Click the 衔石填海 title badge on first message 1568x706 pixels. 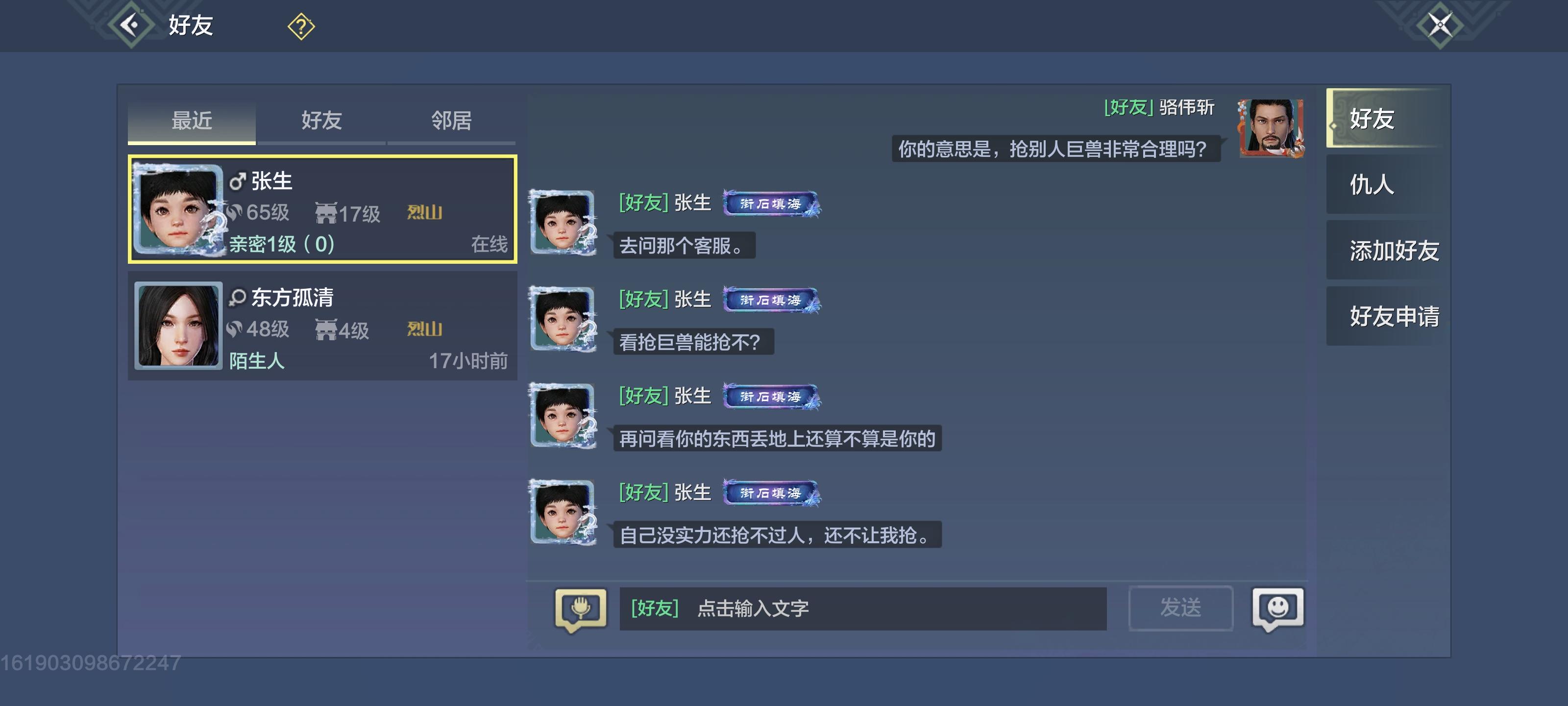pos(771,203)
